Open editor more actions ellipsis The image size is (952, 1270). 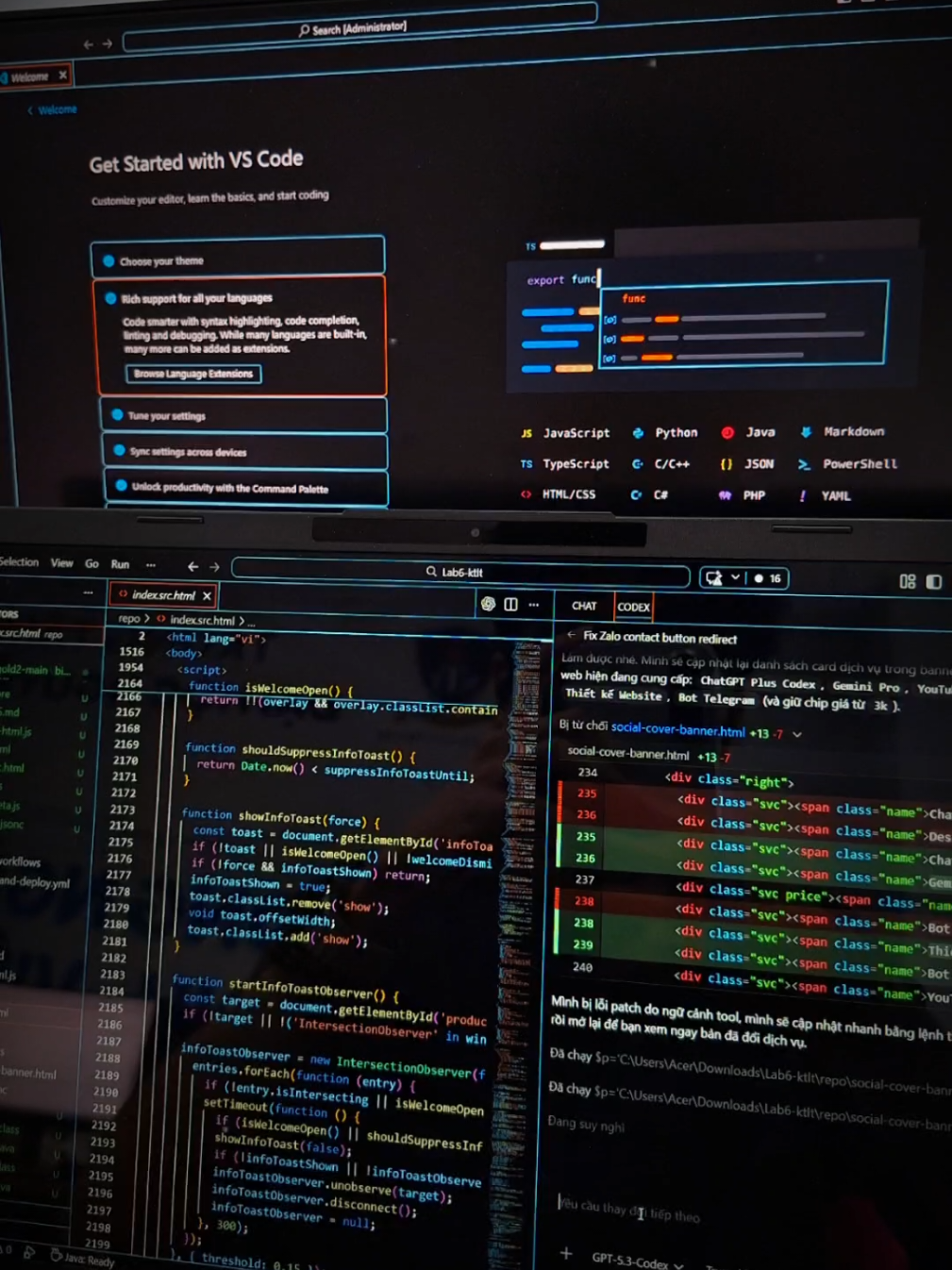coord(534,604)
